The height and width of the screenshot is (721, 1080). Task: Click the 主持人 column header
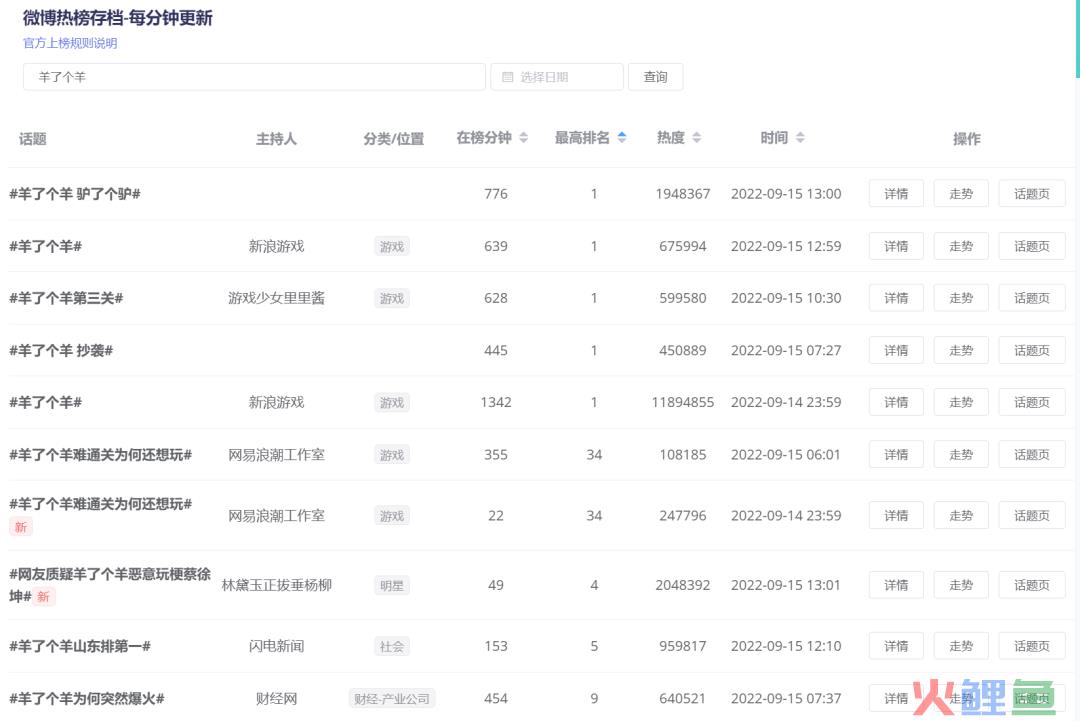click(276, 139)
